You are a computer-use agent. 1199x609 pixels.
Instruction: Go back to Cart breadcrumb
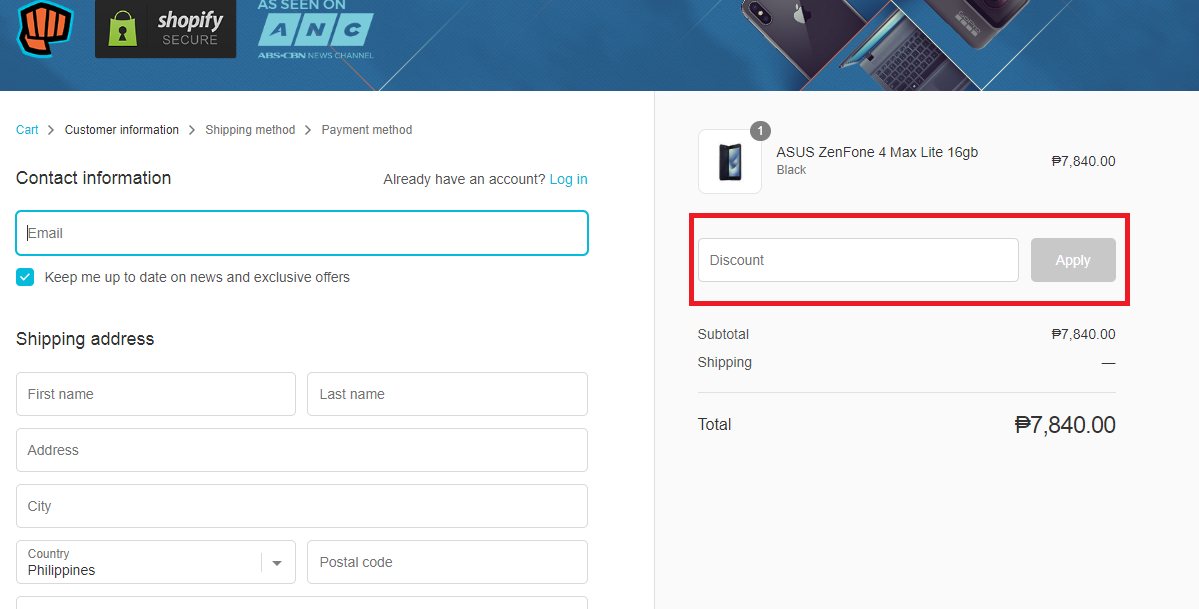[x=27, y=130]
